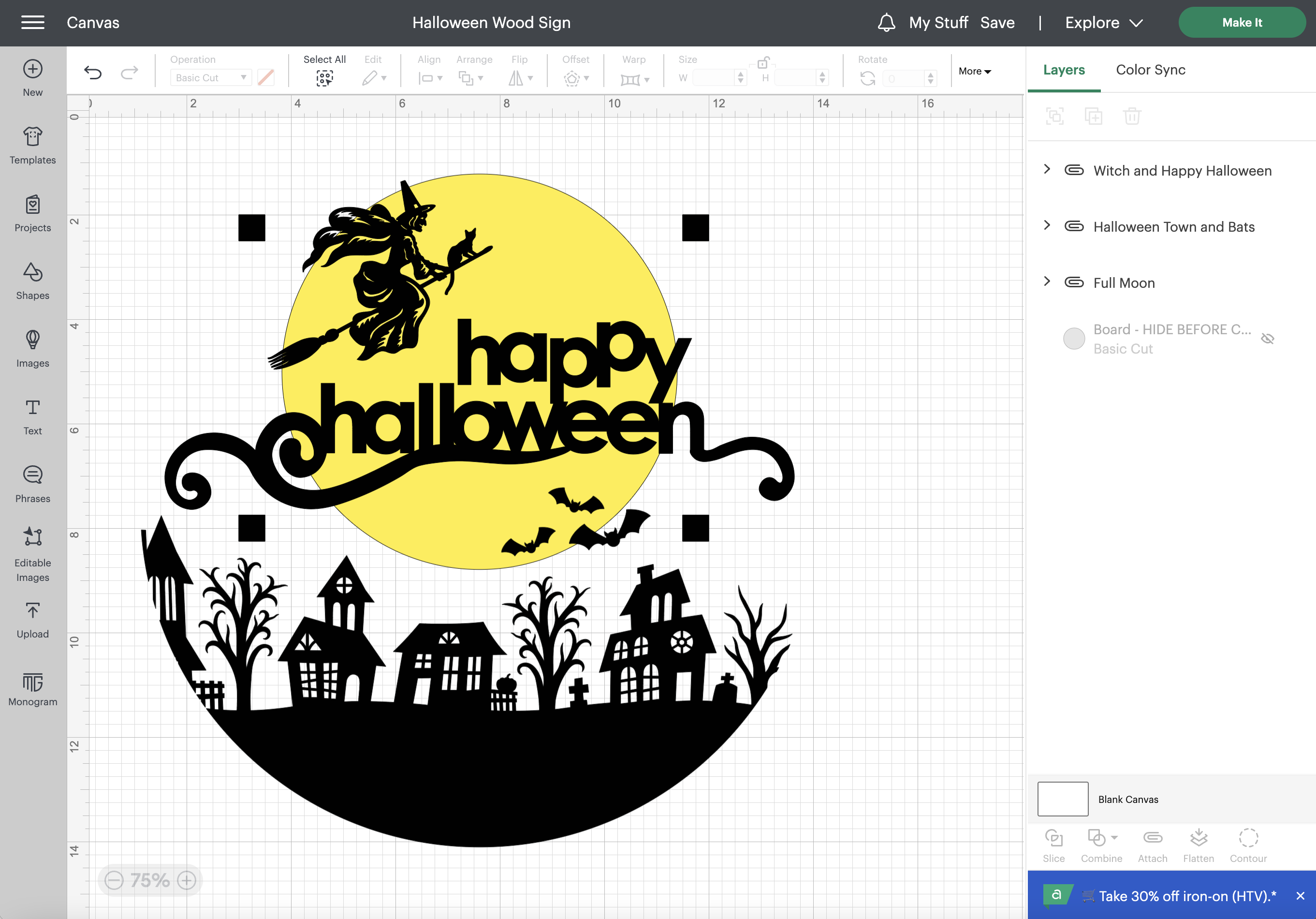
Task: Click the project title Halloween Wood Sign
Action: point(491,22)
